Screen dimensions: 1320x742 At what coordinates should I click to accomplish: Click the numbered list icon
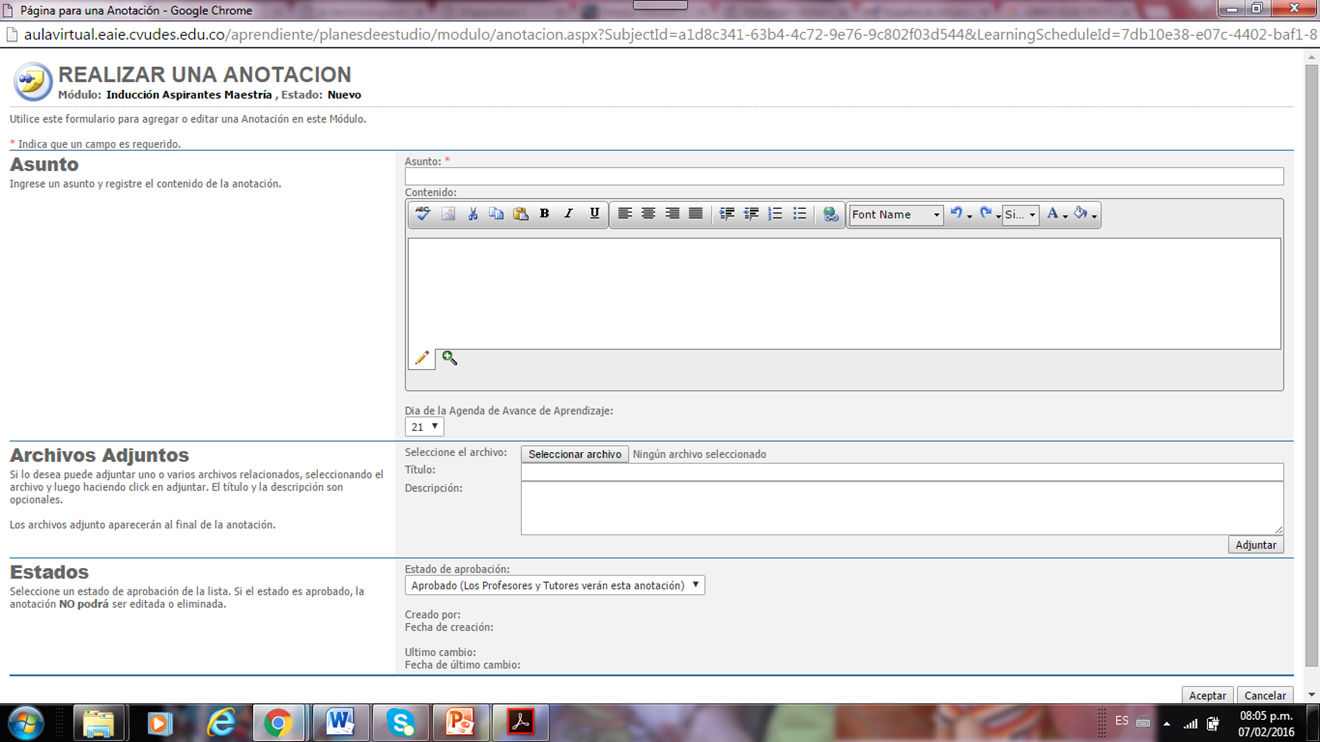click(x=775, y=214)
